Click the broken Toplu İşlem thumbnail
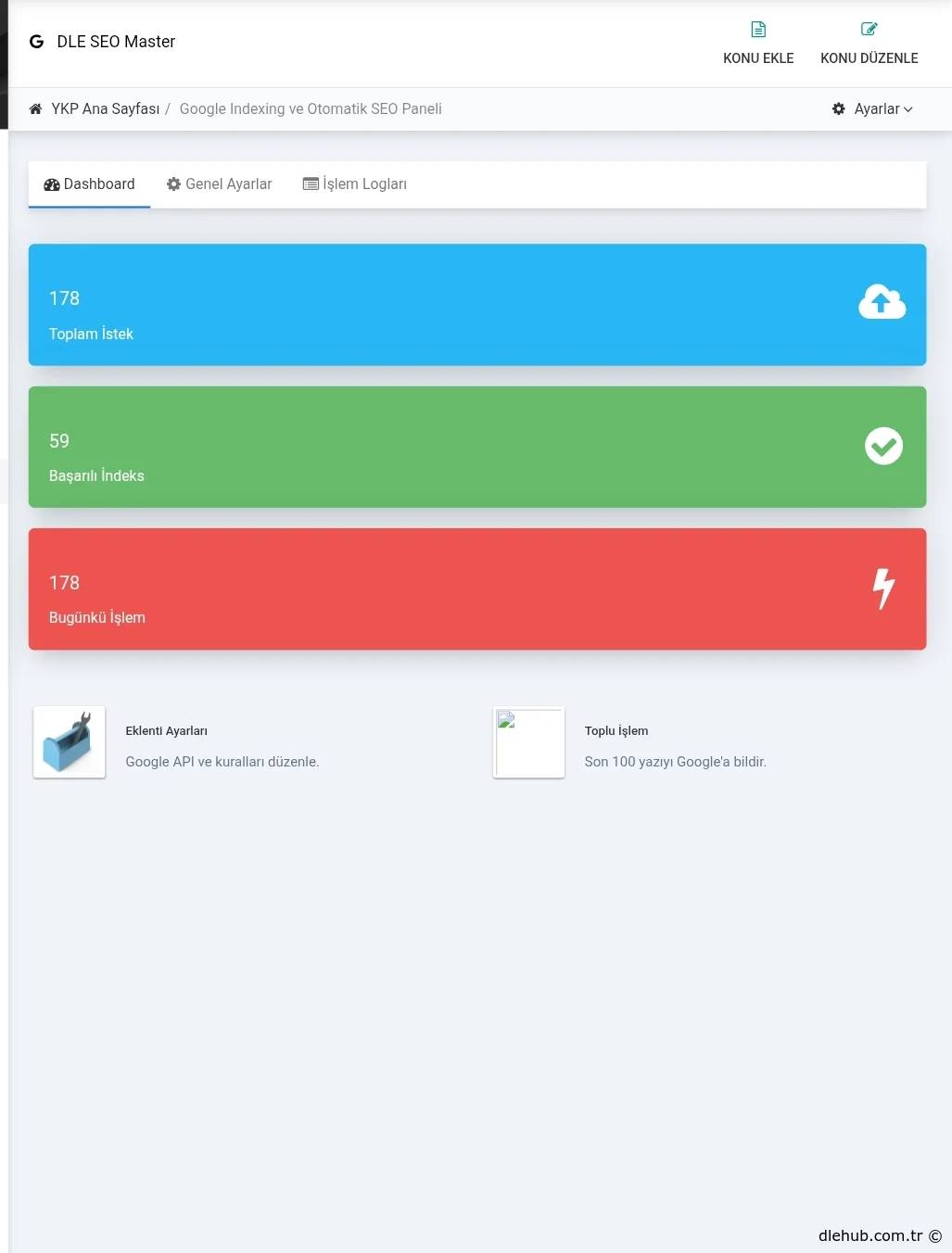Image resolution: width=952 pixels, height=1253 pixels. click(x=528, y=742)
